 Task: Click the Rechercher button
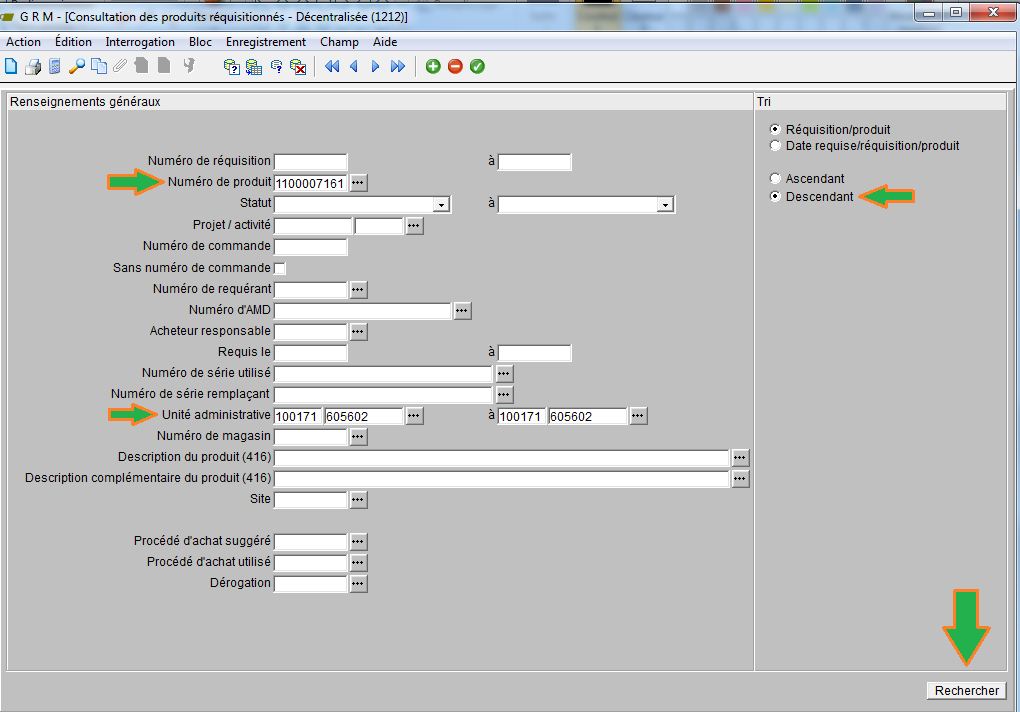click(966, 691)
